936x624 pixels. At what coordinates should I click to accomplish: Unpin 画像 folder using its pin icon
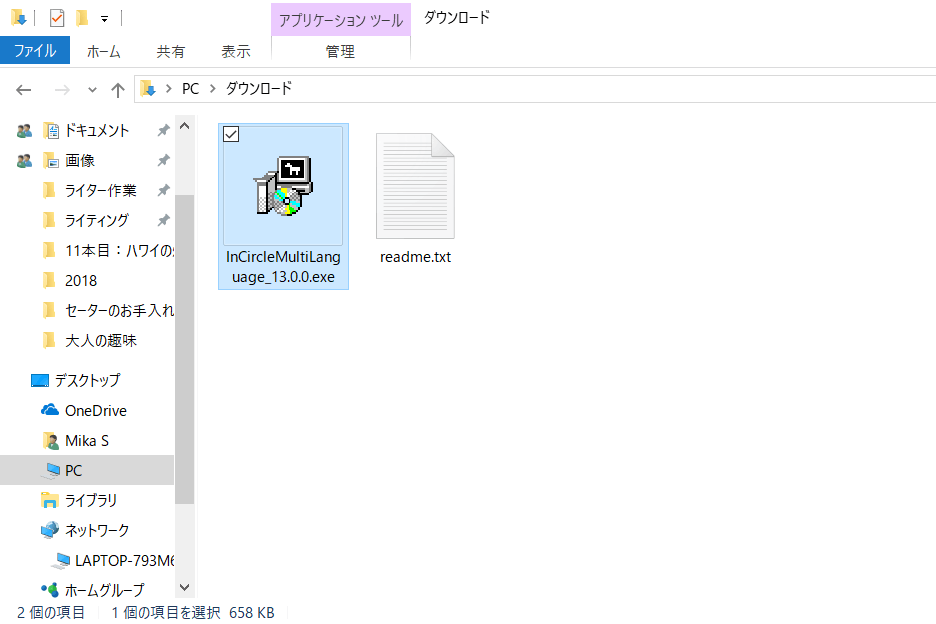163,160
